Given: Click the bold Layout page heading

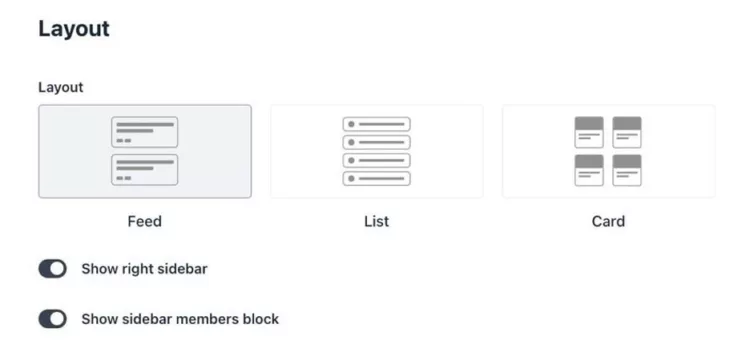Looking at the screenshot, I should click(x=74, y=29).
